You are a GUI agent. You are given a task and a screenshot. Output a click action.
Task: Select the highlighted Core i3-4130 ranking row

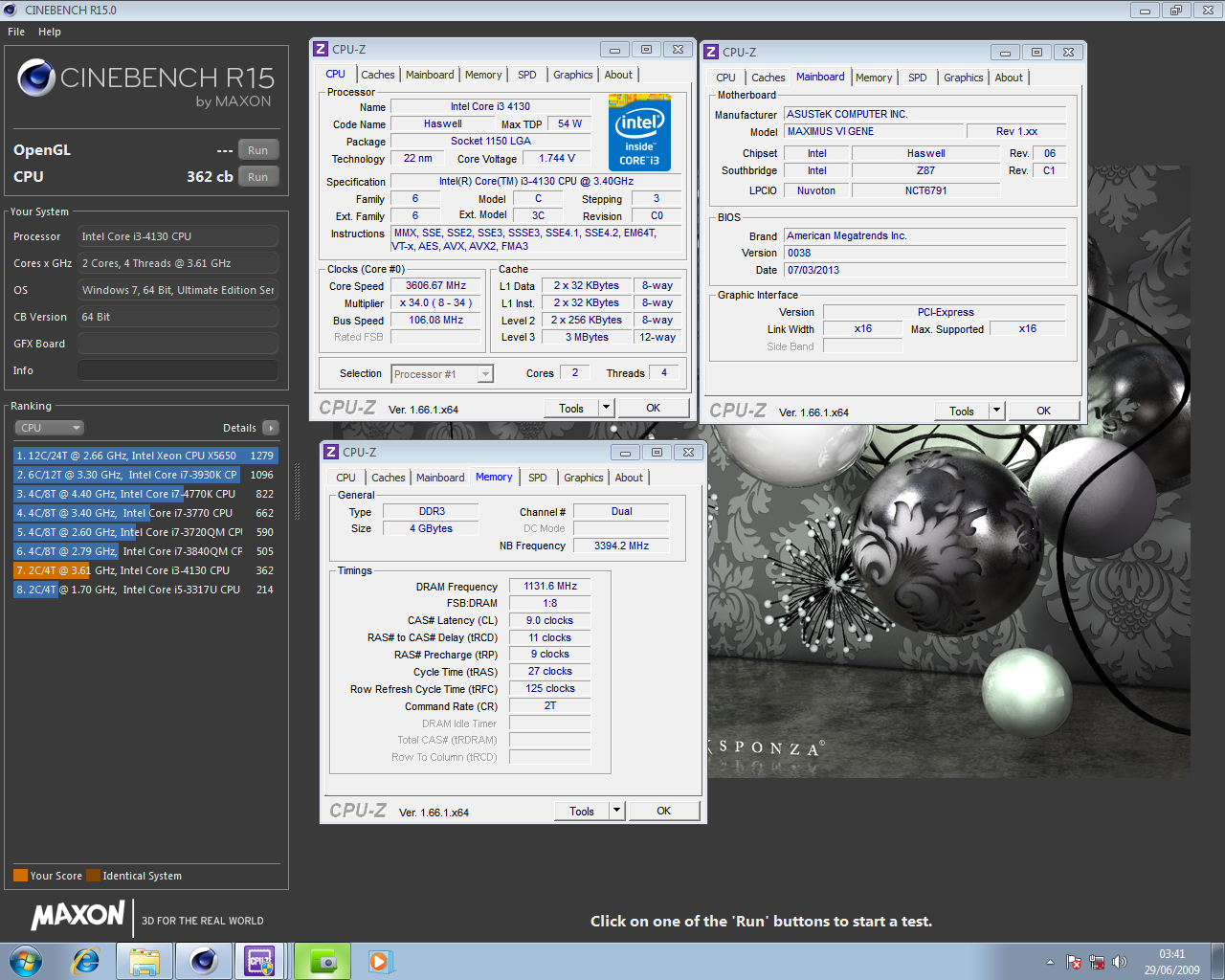(145, 570)
